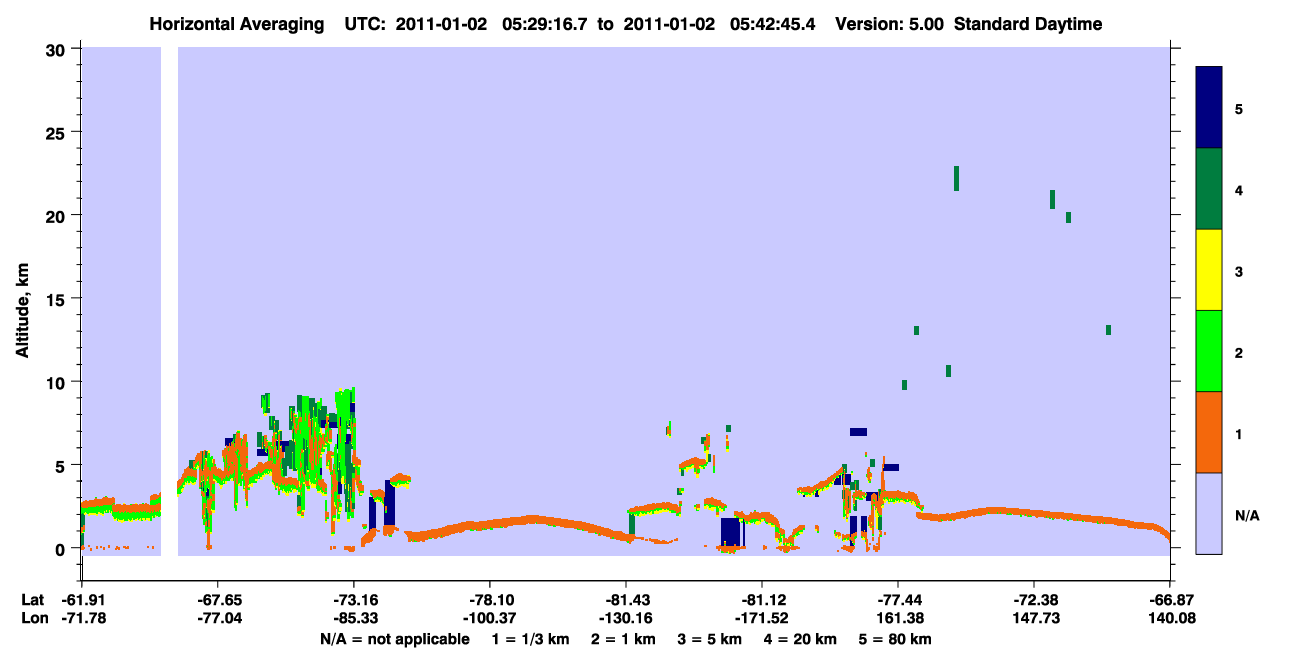This screenshot has width=1300, height=667.
Task: Click legend text '3 = 5 km'
Action: 711,638
